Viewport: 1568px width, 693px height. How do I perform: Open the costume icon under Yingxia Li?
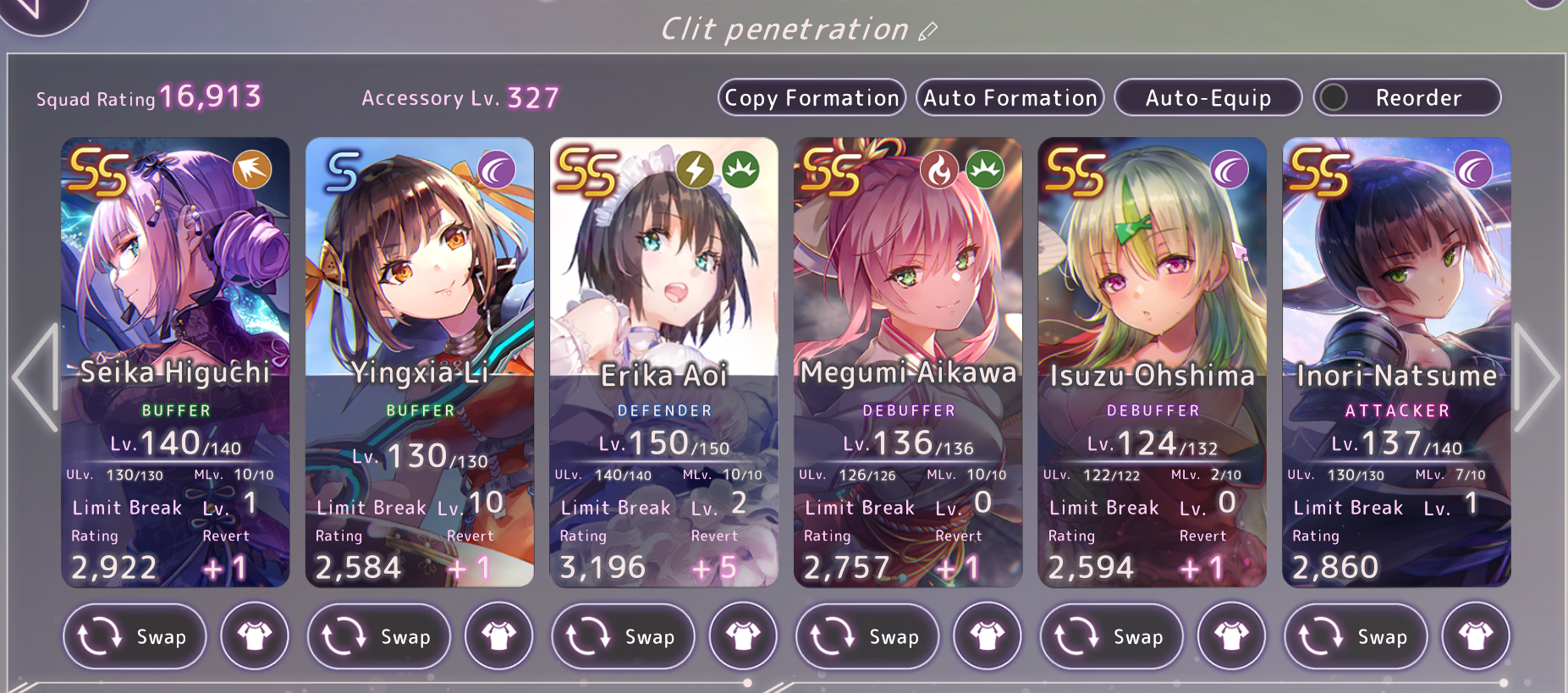499,636
